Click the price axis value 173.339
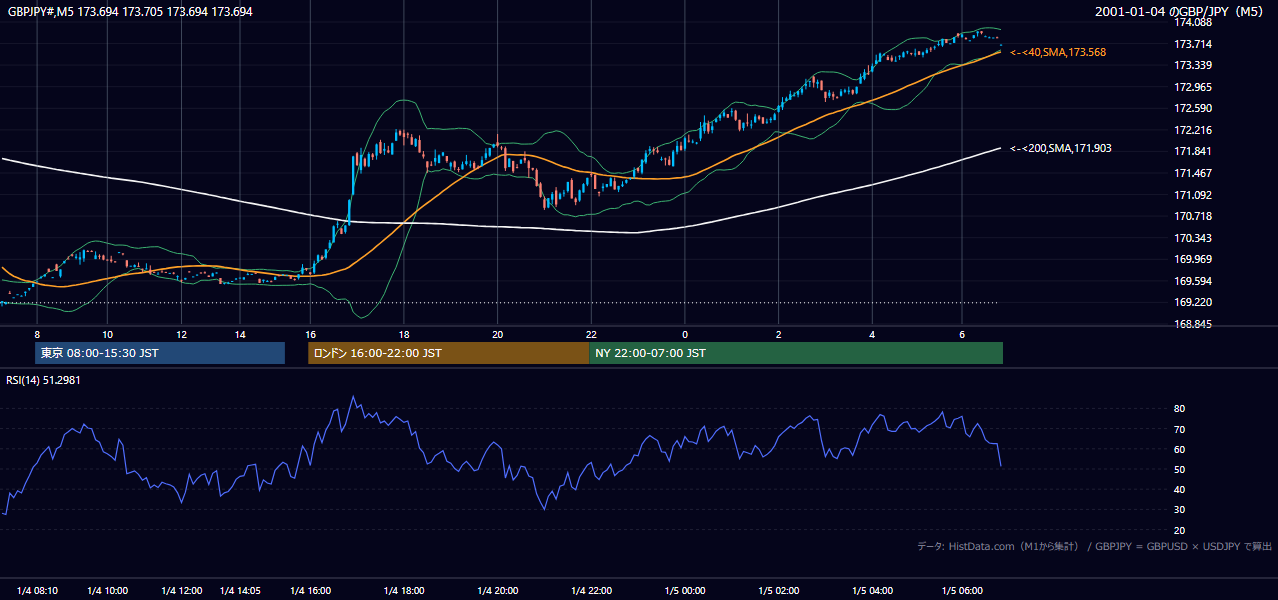 [x=1192, y=65]
